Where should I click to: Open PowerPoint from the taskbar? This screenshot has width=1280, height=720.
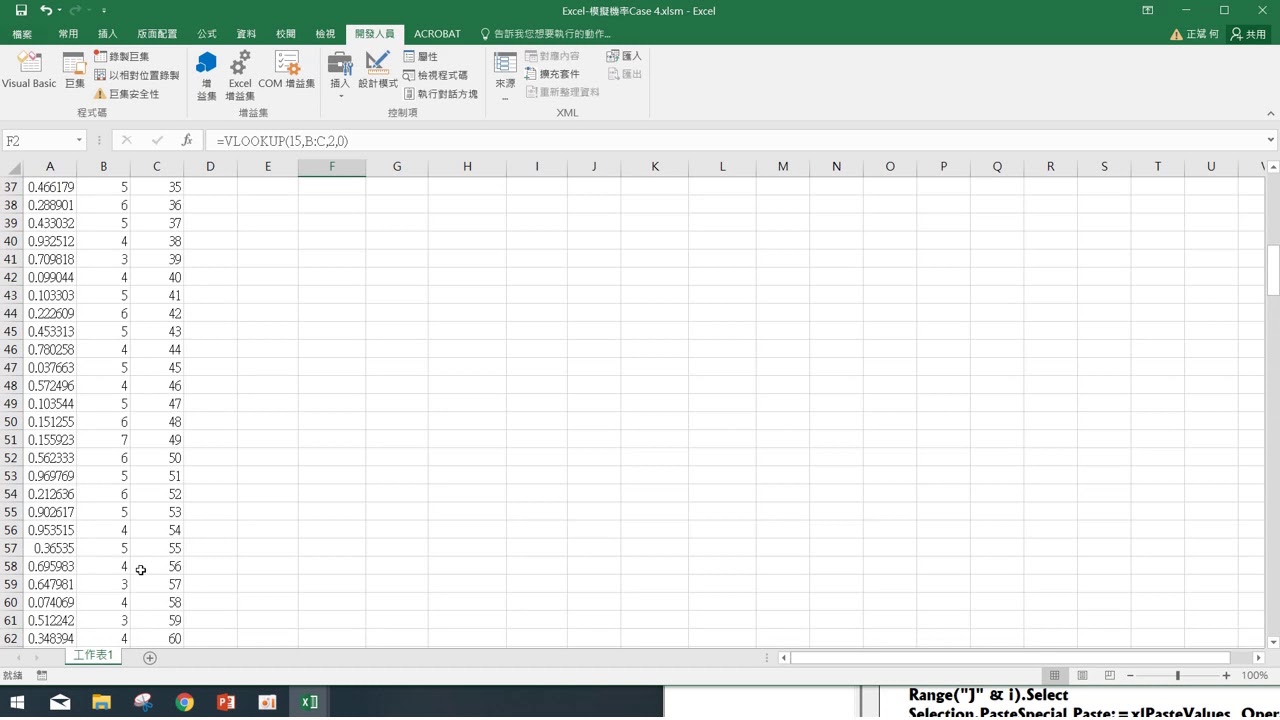226,702
